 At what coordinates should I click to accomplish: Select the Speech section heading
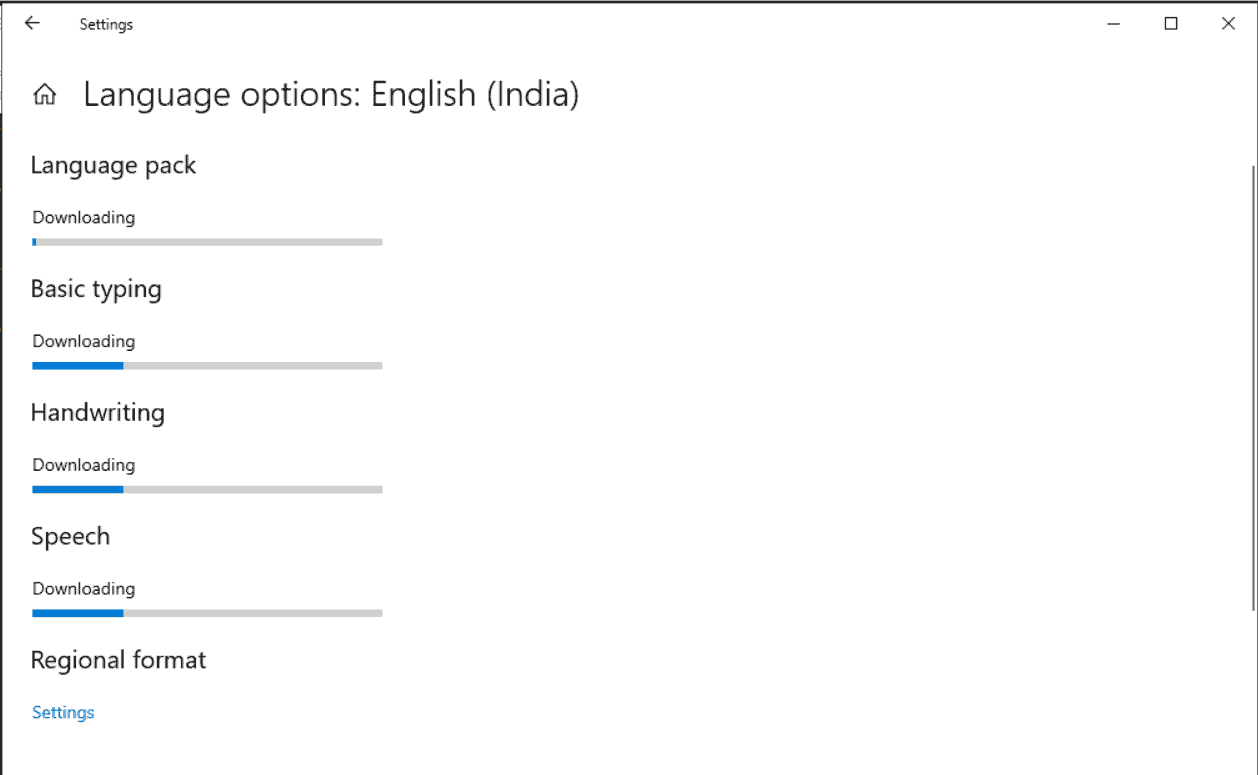point(70,536)
